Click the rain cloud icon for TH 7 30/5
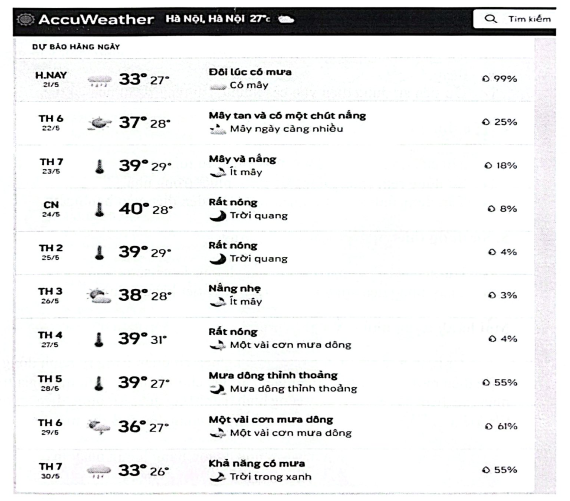This screenshot has height=501, width=570. coord(99,470)
